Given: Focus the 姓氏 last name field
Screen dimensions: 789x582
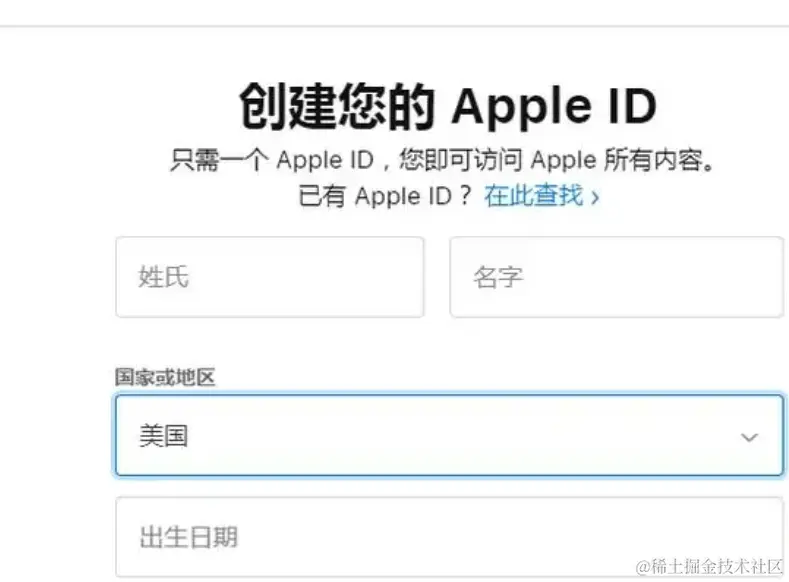Looking at the screenshot, I should [270, 277].
